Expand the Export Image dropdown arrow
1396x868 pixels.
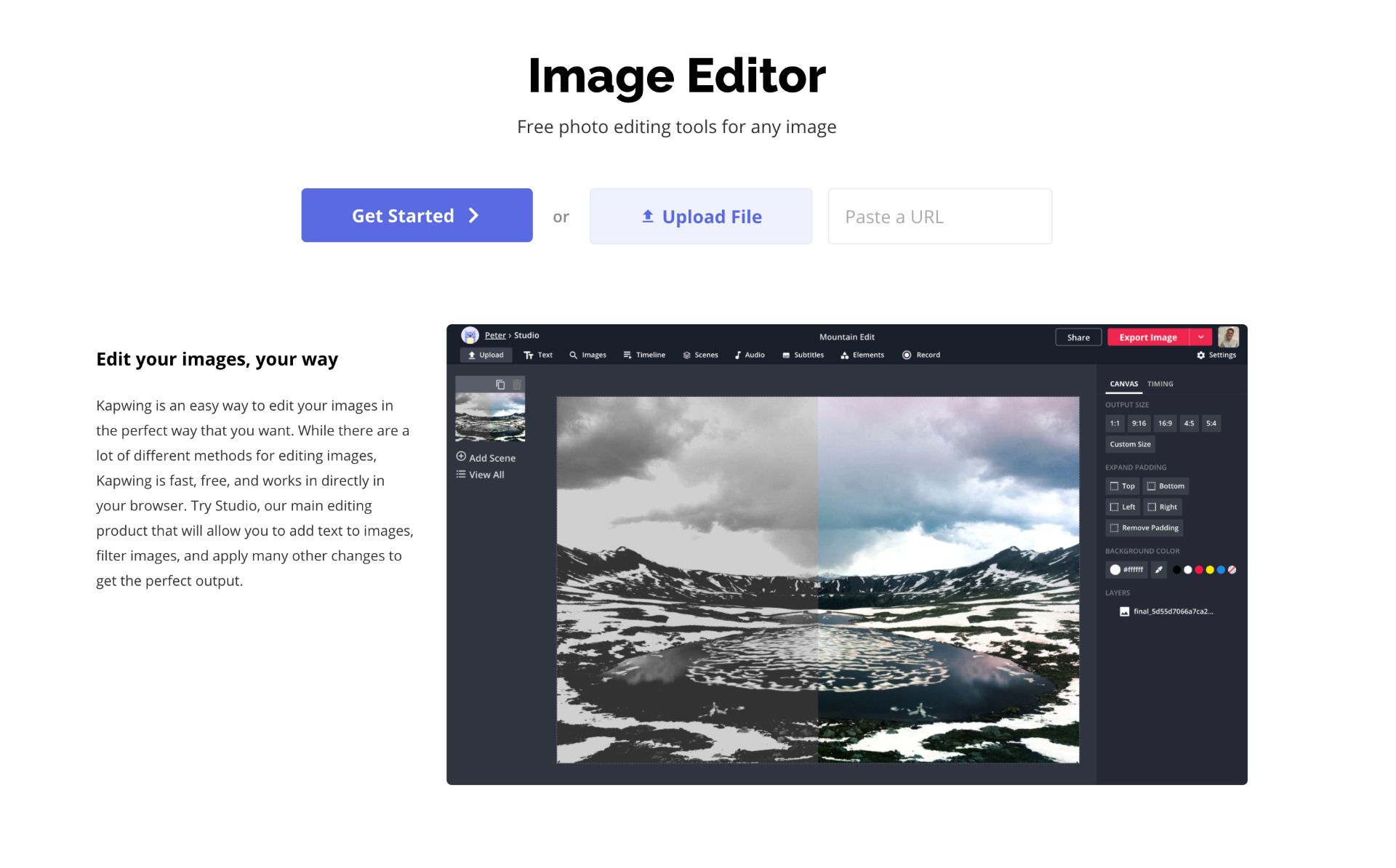pyautogui.click(x=1201, y=337)
